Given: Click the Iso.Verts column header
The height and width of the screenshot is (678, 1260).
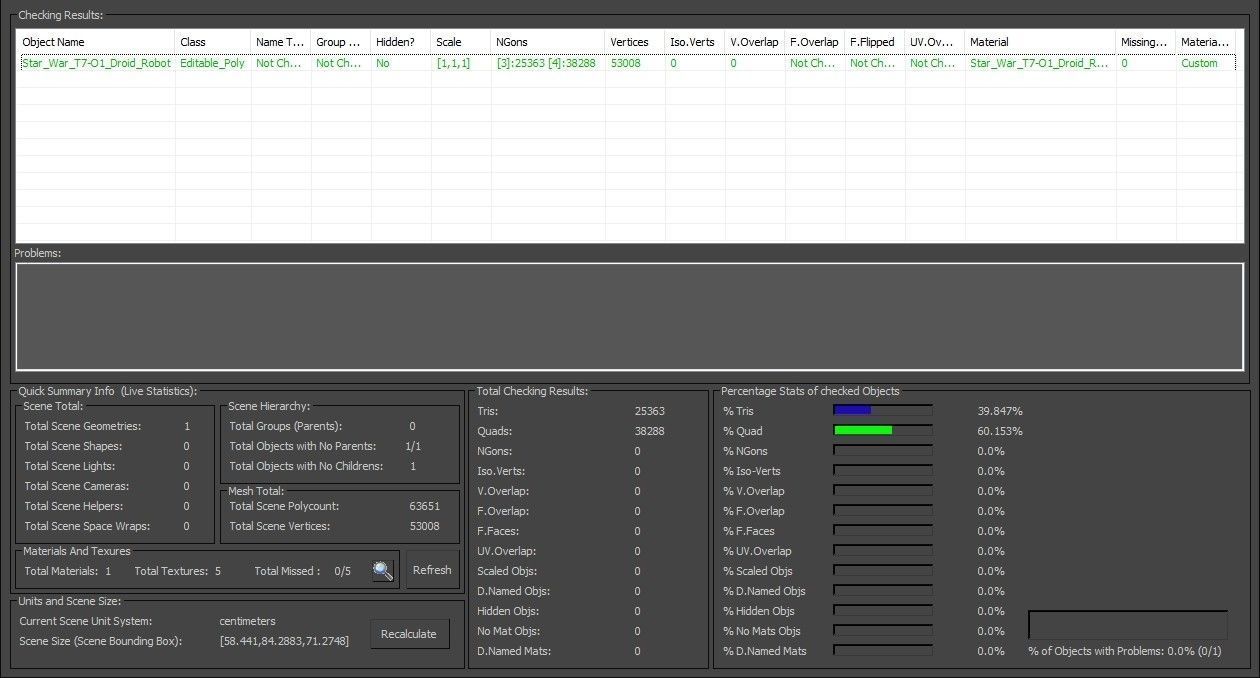Looking at the screenshot, I should tap(695, 42).
